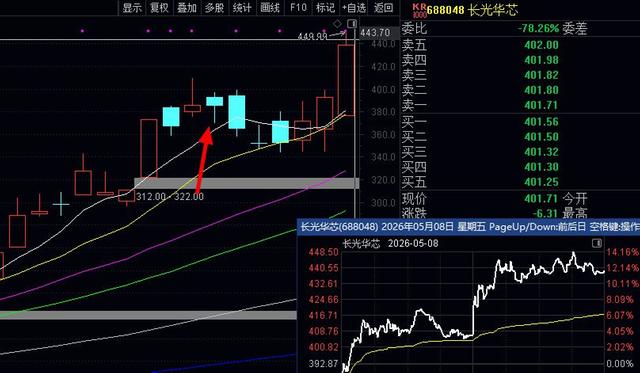Viewport: 640px width, 373px height.
Task: Click the 现价 current price label
Action: 414,199
